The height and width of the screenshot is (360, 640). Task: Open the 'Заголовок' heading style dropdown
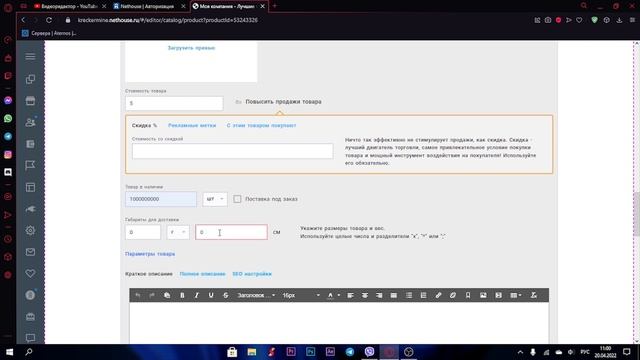tap(256, 295)
